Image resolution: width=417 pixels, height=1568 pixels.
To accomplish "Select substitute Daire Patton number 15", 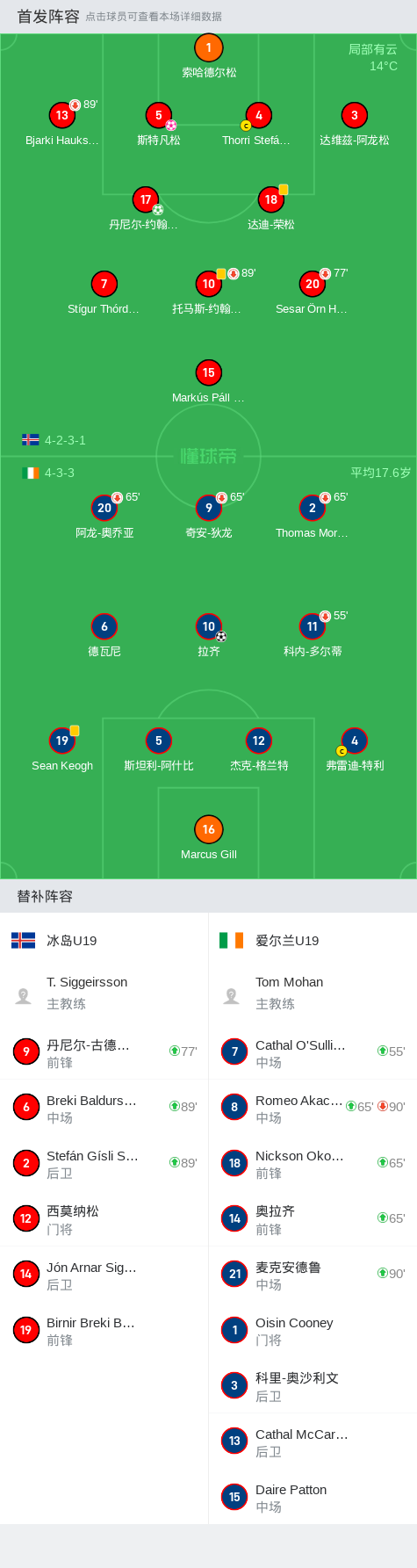I will (313, 1497).
